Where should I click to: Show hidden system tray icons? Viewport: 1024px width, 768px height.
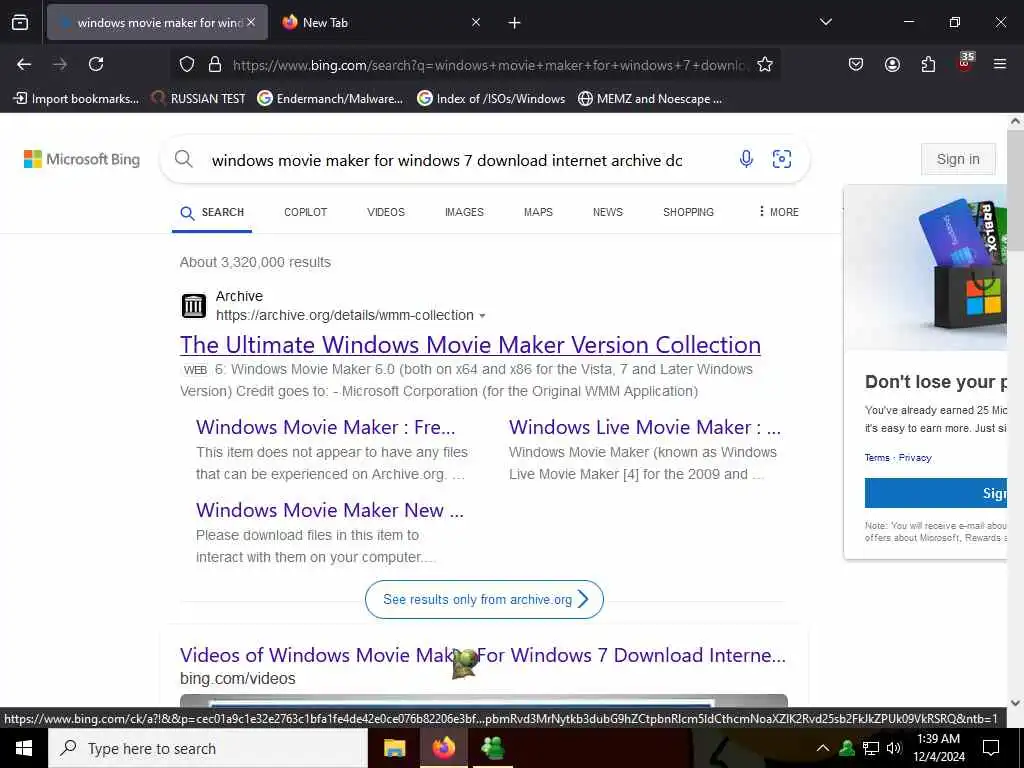point(823,748)
